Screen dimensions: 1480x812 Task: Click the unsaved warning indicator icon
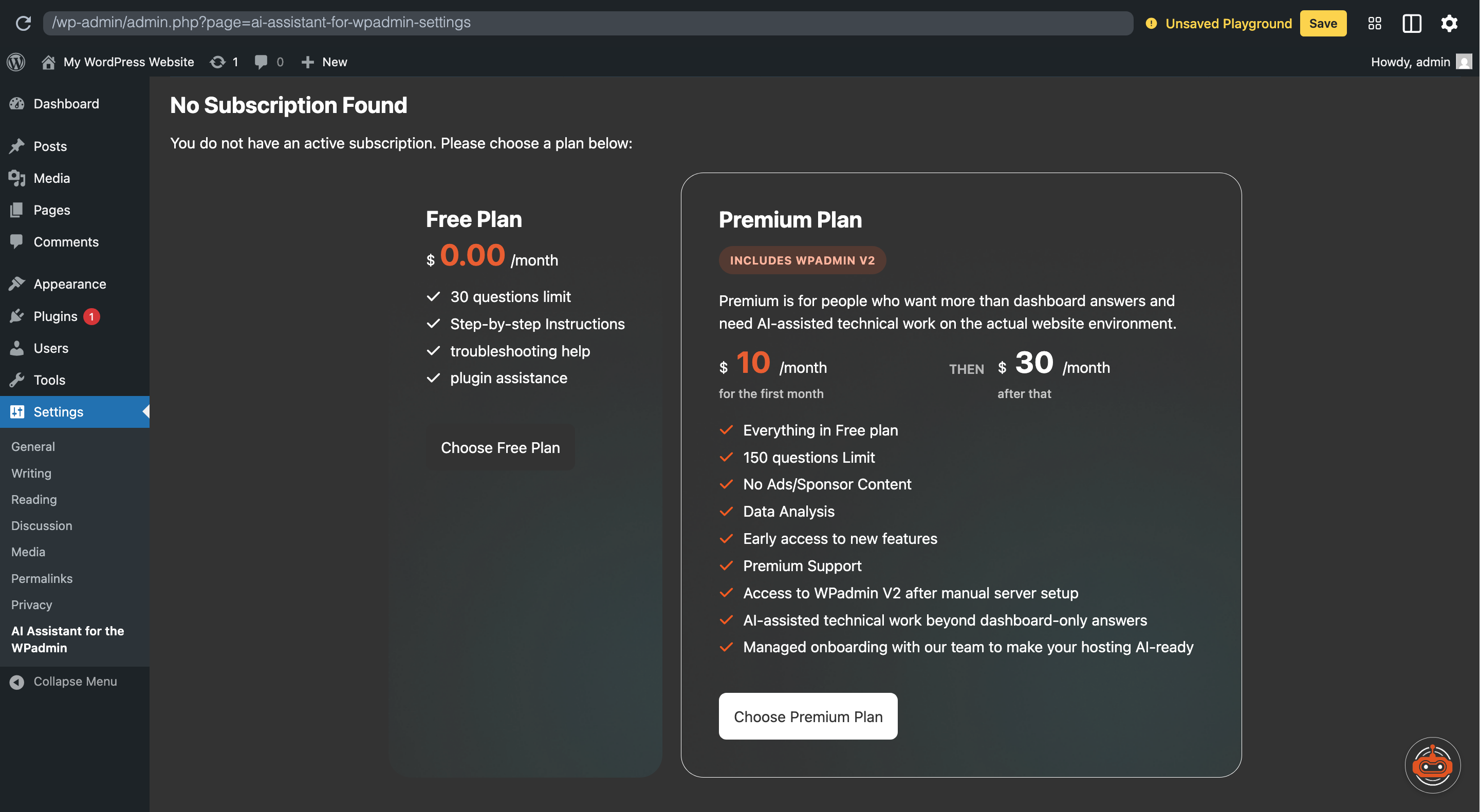tap(1151, 23)
